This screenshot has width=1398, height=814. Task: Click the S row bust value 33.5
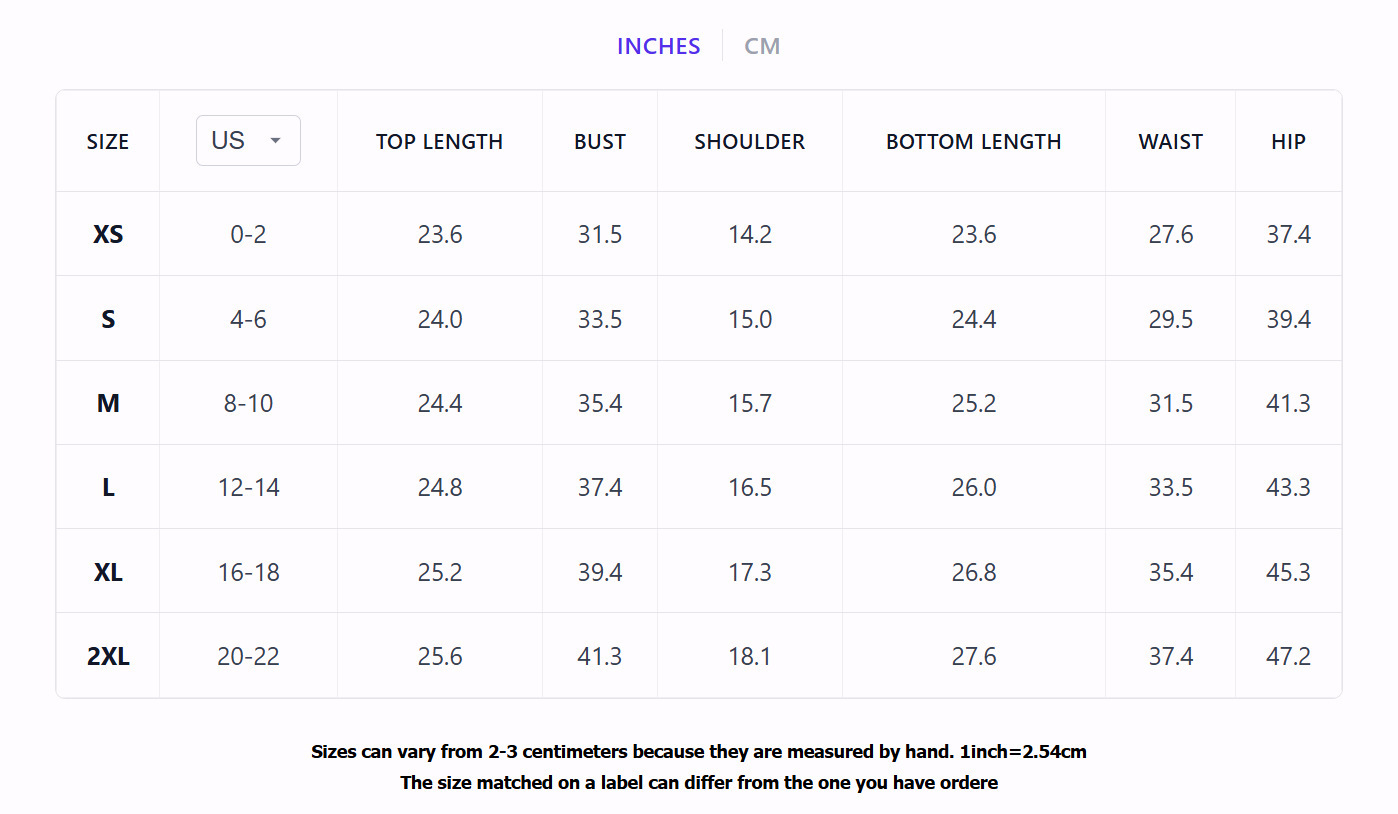tap(600, 319)
